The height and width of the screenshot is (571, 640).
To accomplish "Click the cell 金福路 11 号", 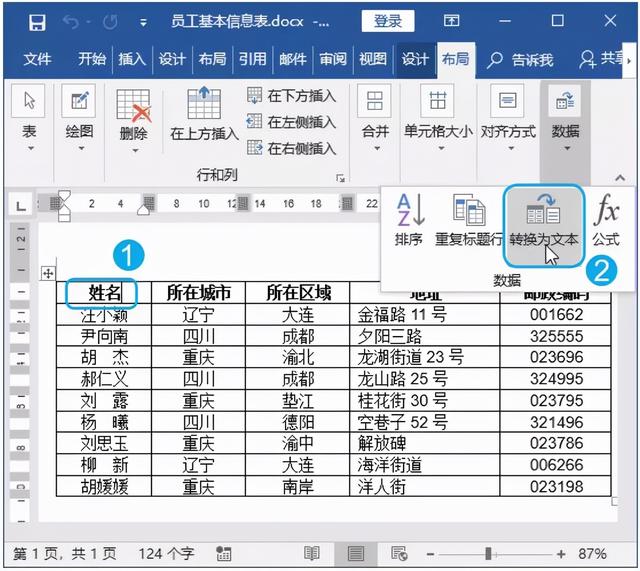I will point(424,315).
